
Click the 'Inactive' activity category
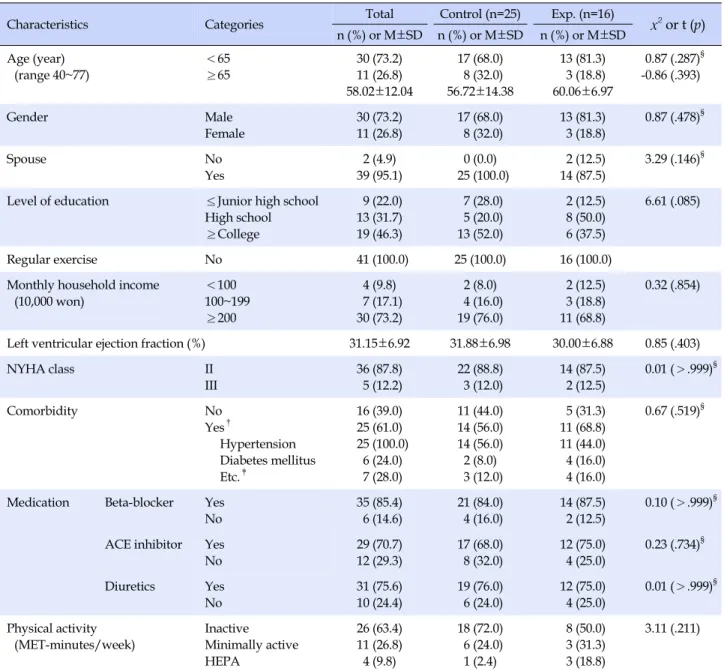(x=227, y=629)
